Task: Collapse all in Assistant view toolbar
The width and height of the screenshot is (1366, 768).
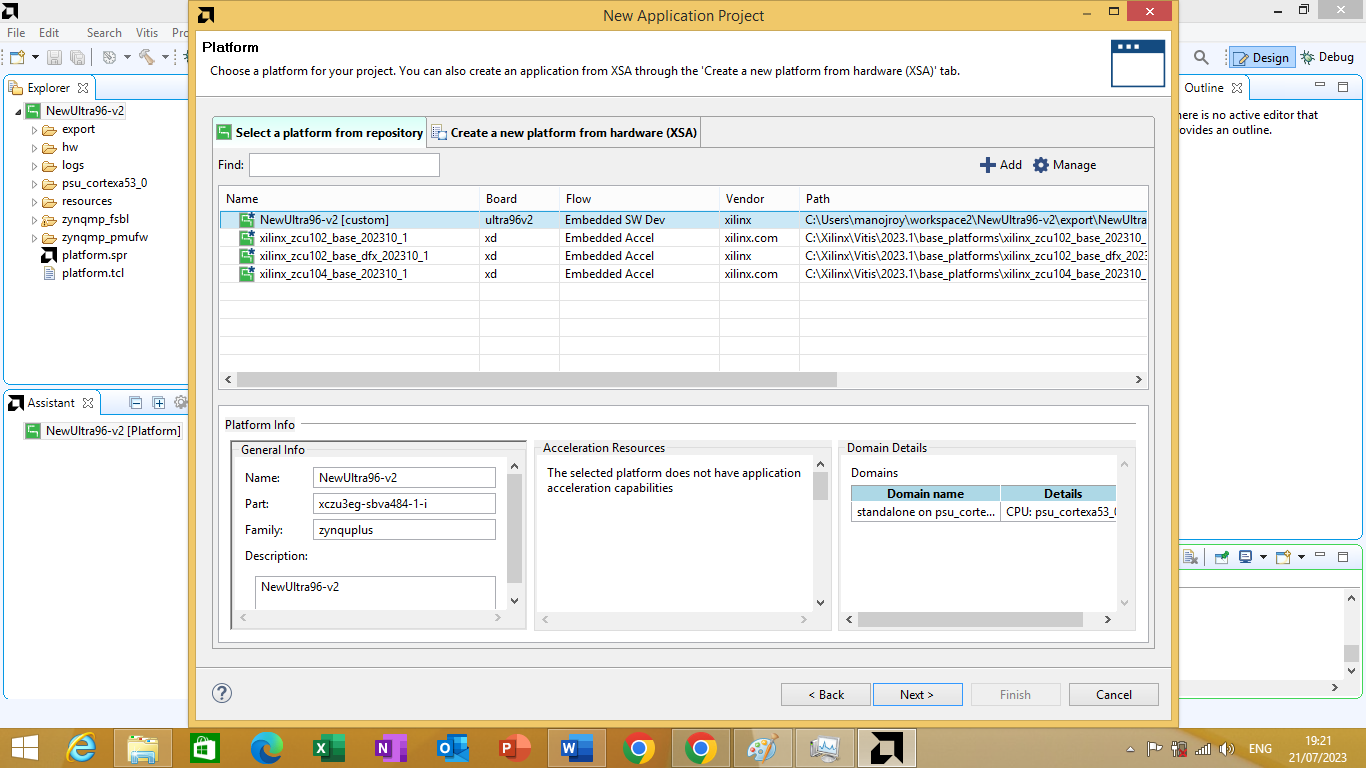Action: pos(136,403)
